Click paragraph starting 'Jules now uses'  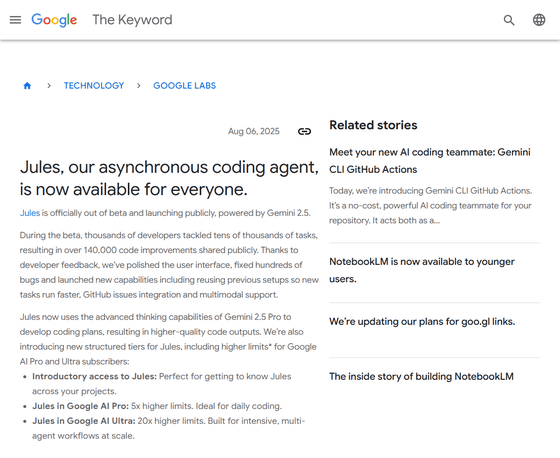coord(168,339)
